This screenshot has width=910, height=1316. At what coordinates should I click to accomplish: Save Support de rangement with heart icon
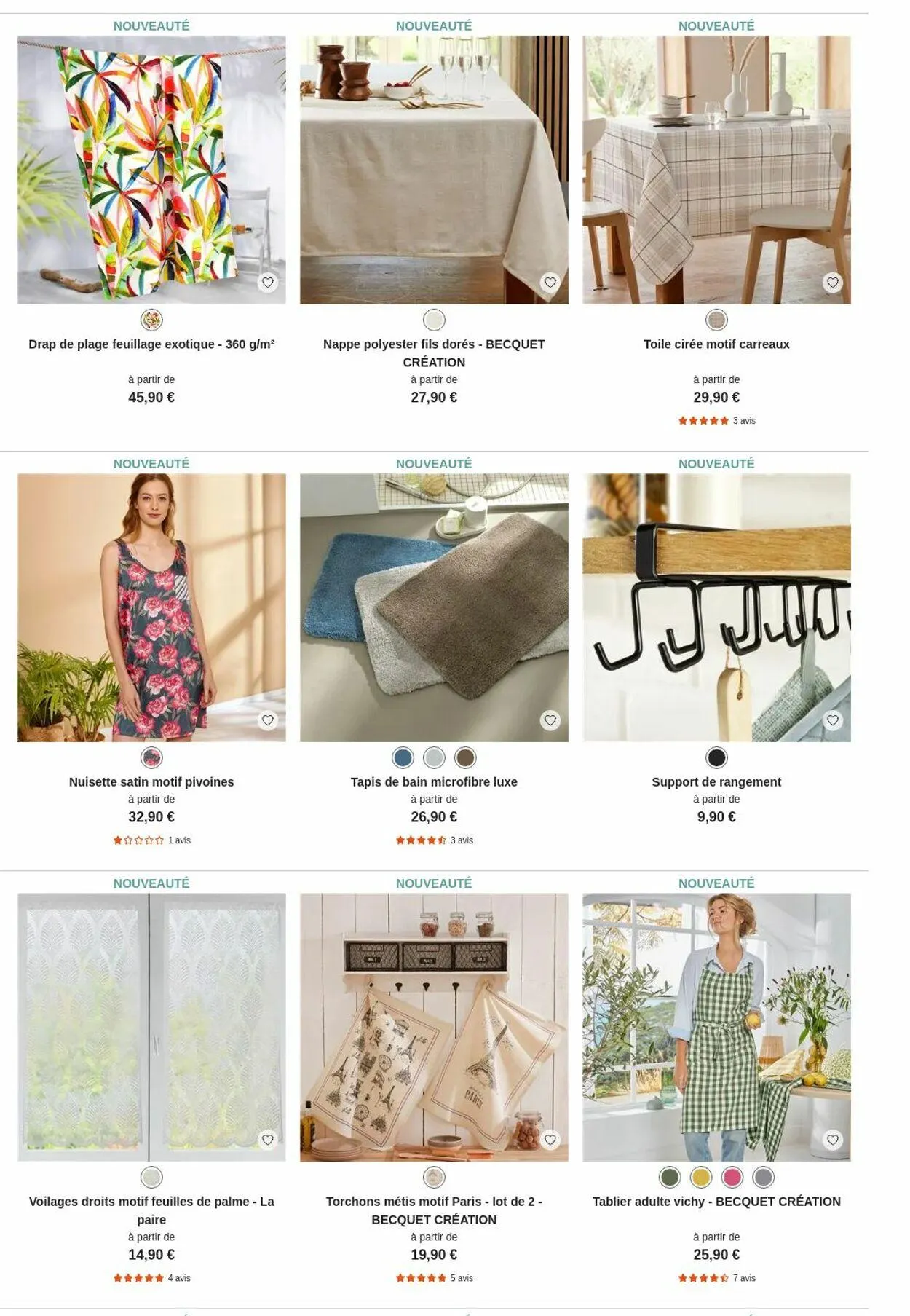[833, 720]
